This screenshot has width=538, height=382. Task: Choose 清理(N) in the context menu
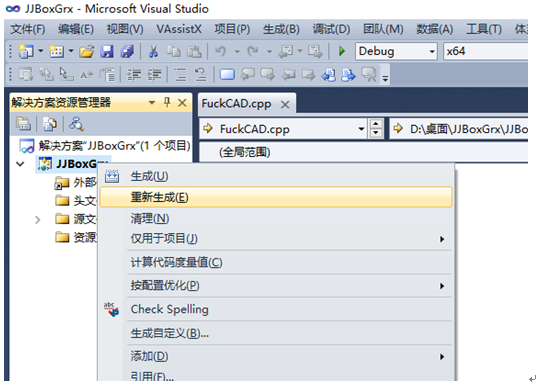276,219
